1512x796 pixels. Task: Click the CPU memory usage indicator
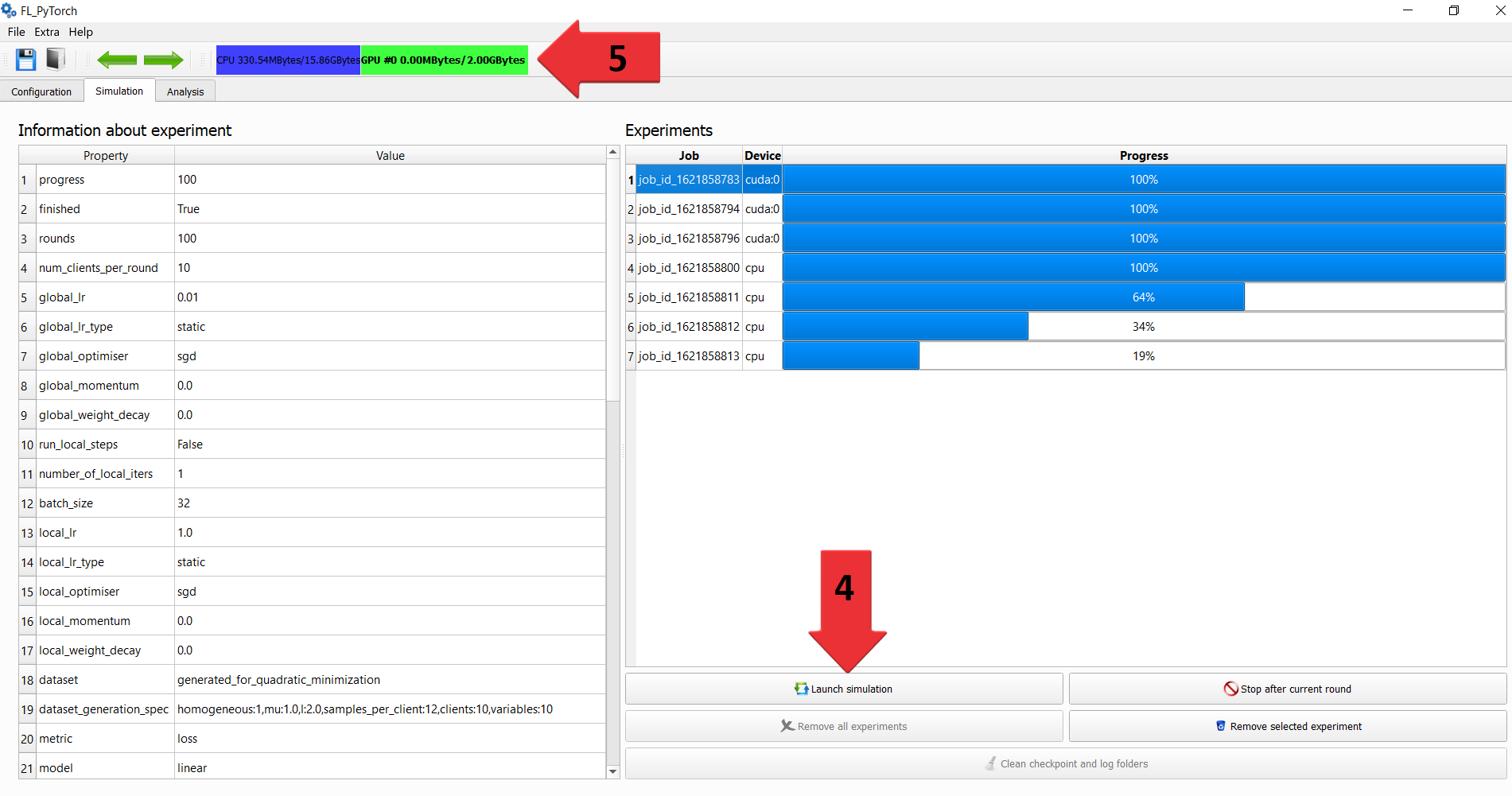[288, 60]
